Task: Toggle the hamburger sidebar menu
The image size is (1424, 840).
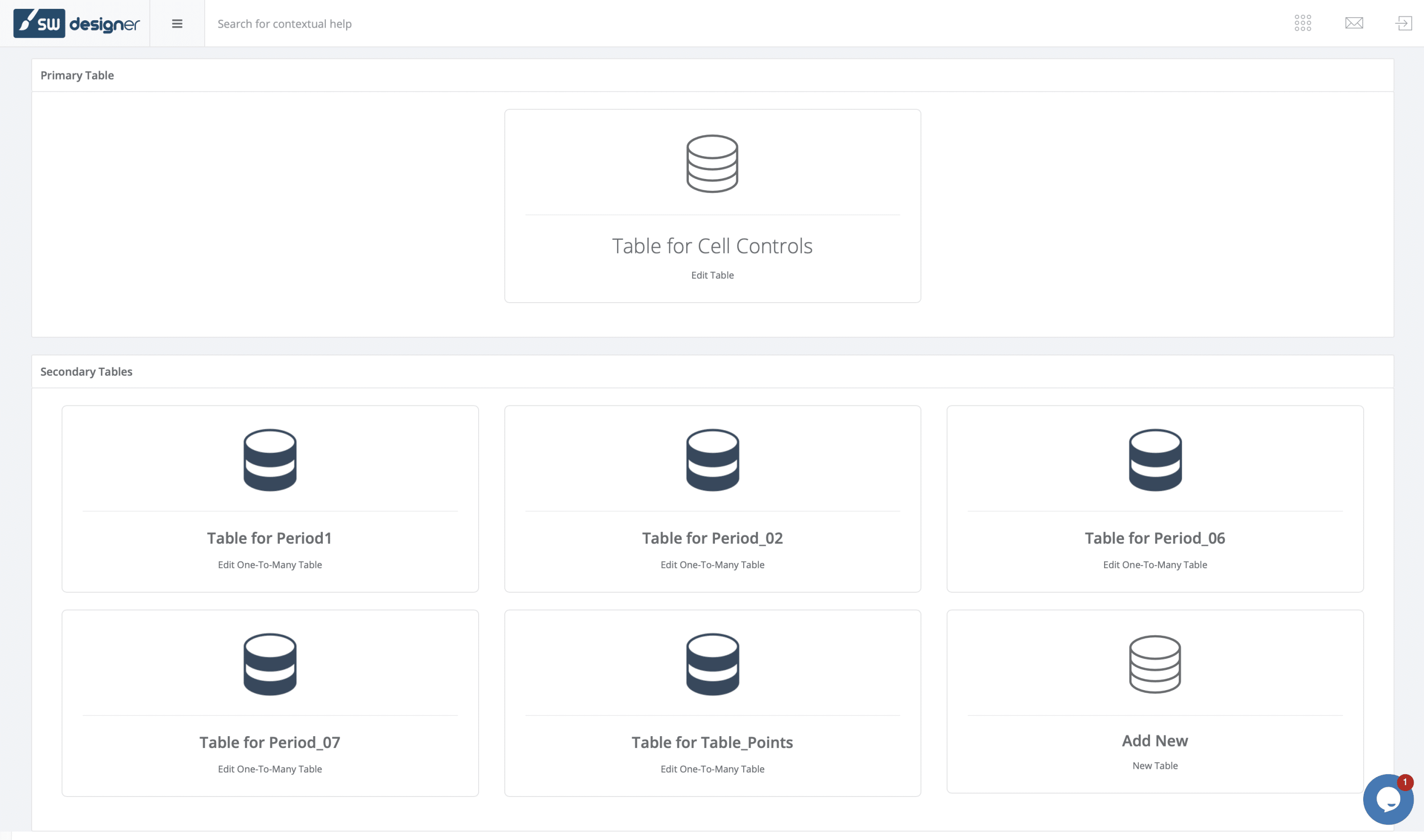Action: pos(177,24)
